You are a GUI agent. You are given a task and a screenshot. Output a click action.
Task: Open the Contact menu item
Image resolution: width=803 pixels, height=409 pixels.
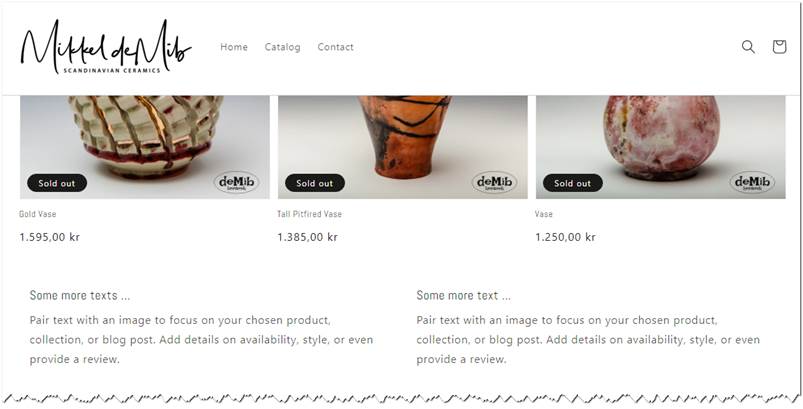click(335, 47)
